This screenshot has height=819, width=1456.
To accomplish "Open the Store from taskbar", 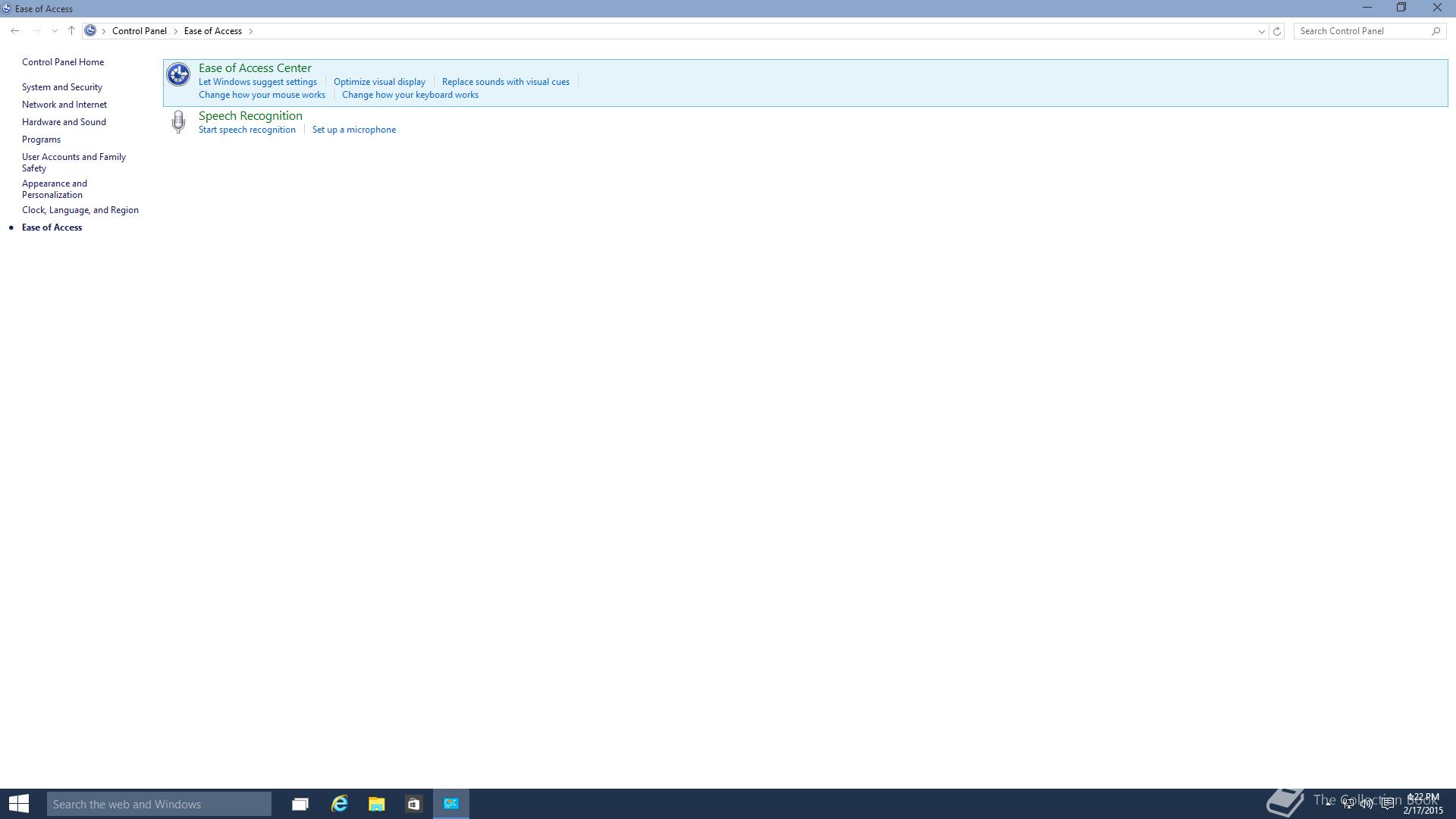I will click(413, 804).
